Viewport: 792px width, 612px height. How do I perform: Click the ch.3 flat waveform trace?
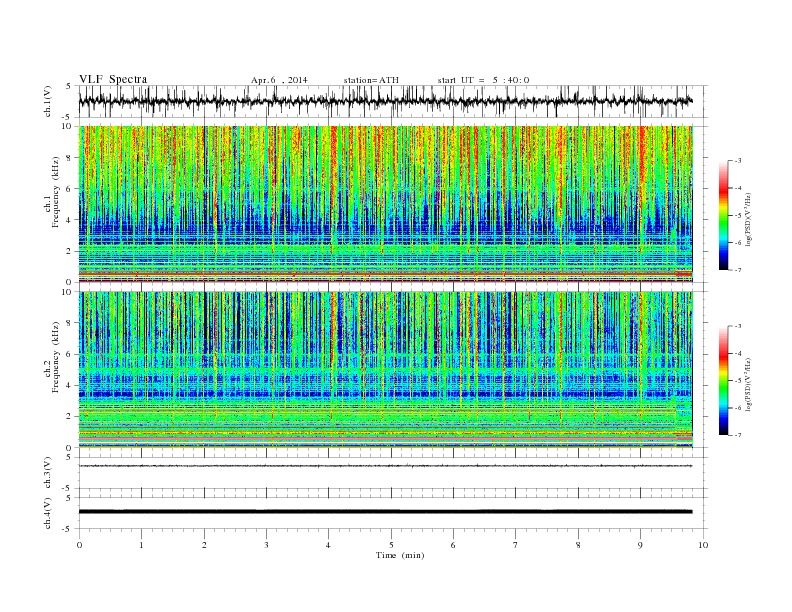click(385, 466)
